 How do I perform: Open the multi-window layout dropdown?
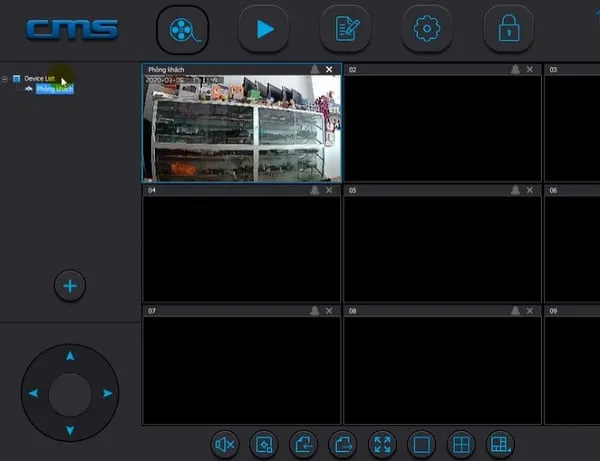pyautogui.click(x=499, y=444)
